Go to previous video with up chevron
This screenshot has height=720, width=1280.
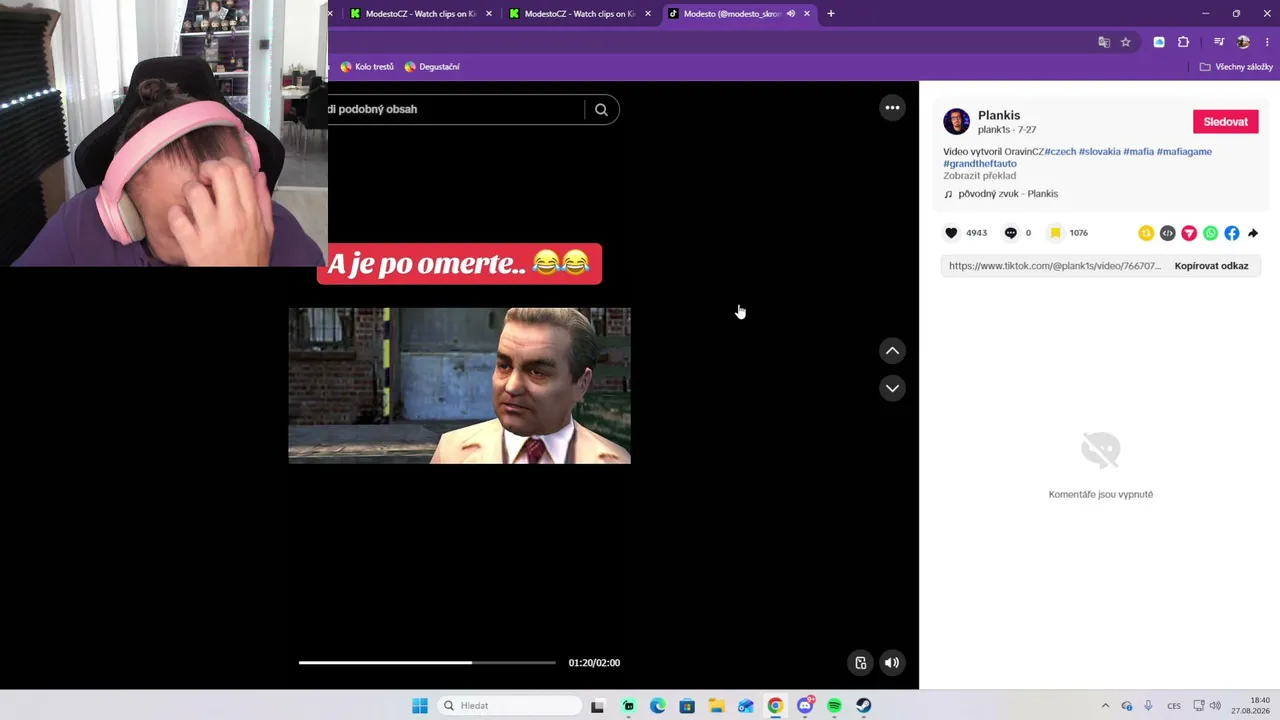pyautogui.click(x=892, y=350)
